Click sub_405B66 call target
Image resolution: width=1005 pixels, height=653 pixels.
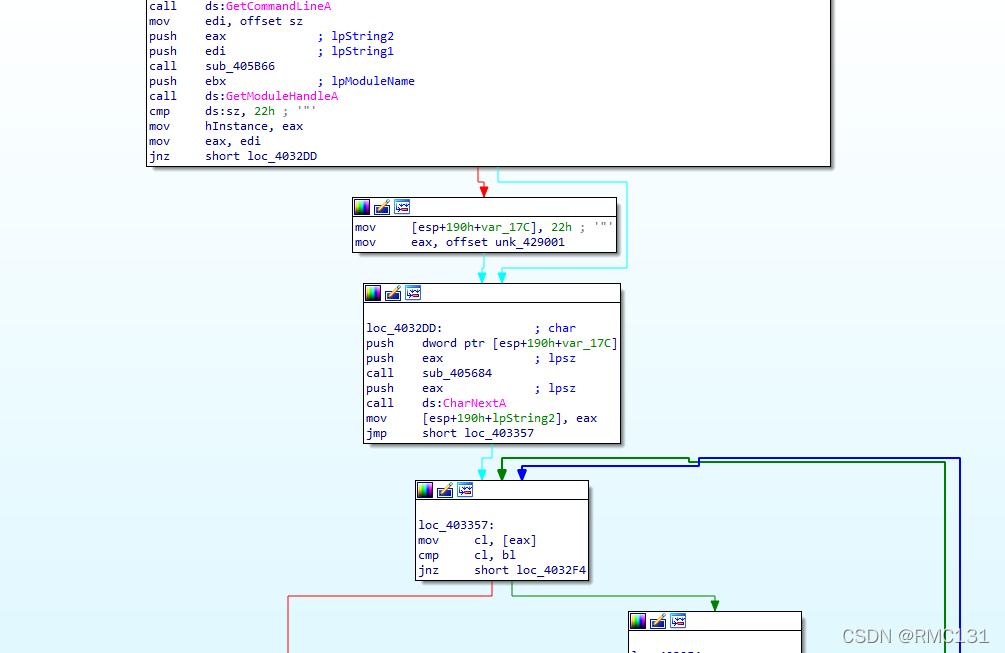(x=240, y=66)
